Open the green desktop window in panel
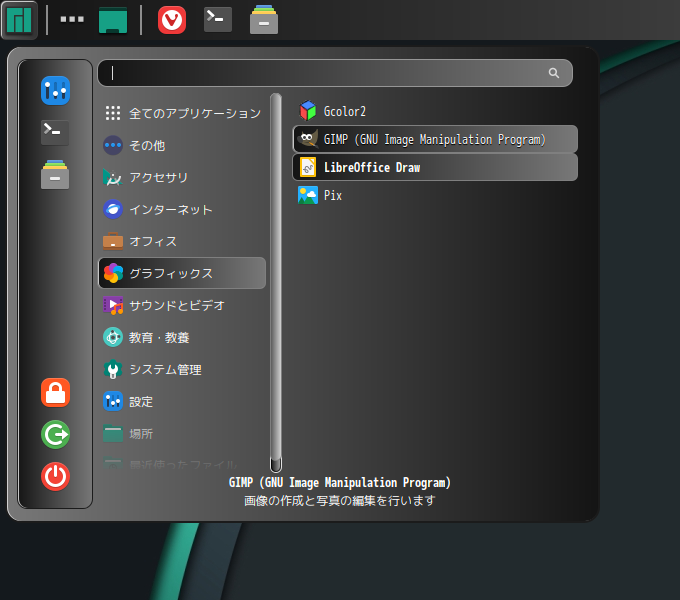The width and height of the screenshot is (680, 600). [x=113, y=20]
